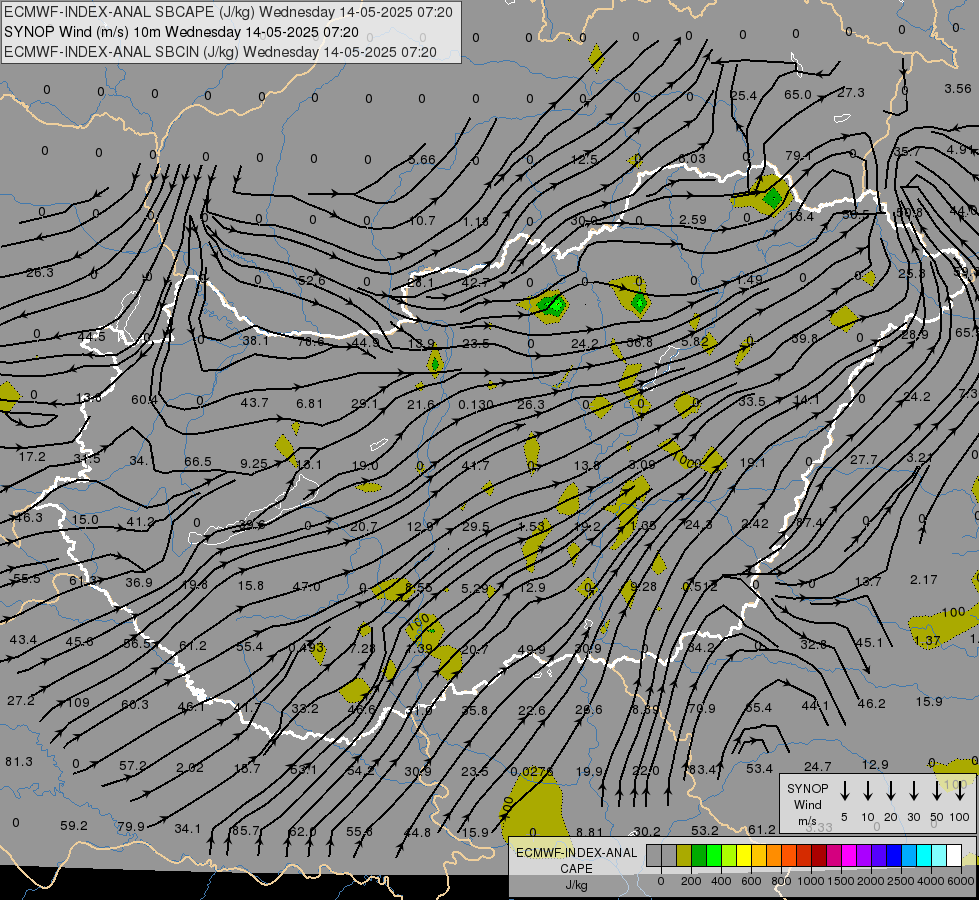This screenshot has width=979, height=900.
Task: Click the 66.5 grid value
Action: [x=198, y=462]
